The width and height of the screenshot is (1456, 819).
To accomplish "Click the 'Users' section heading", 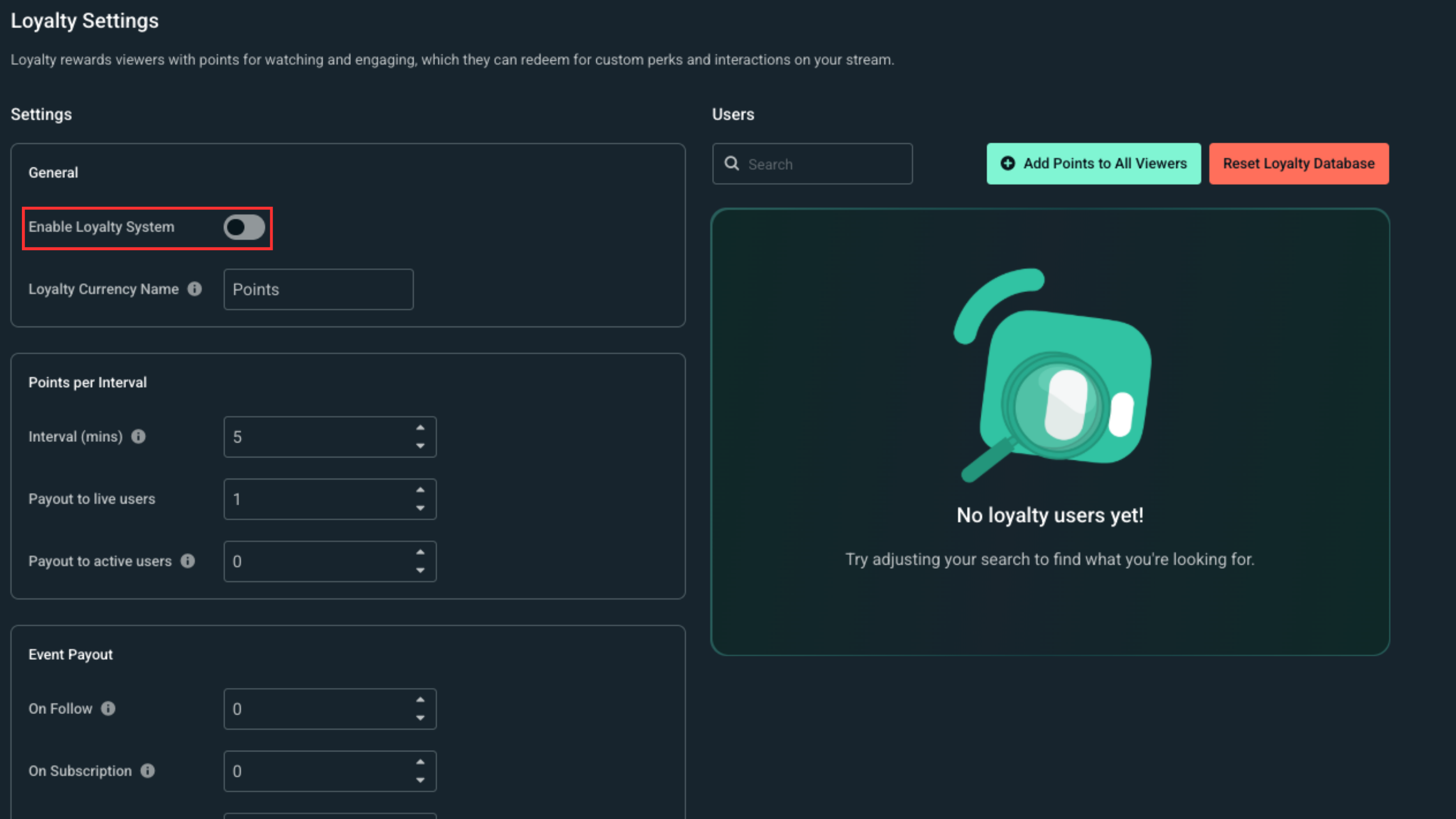I will click(x=733, y=114).
